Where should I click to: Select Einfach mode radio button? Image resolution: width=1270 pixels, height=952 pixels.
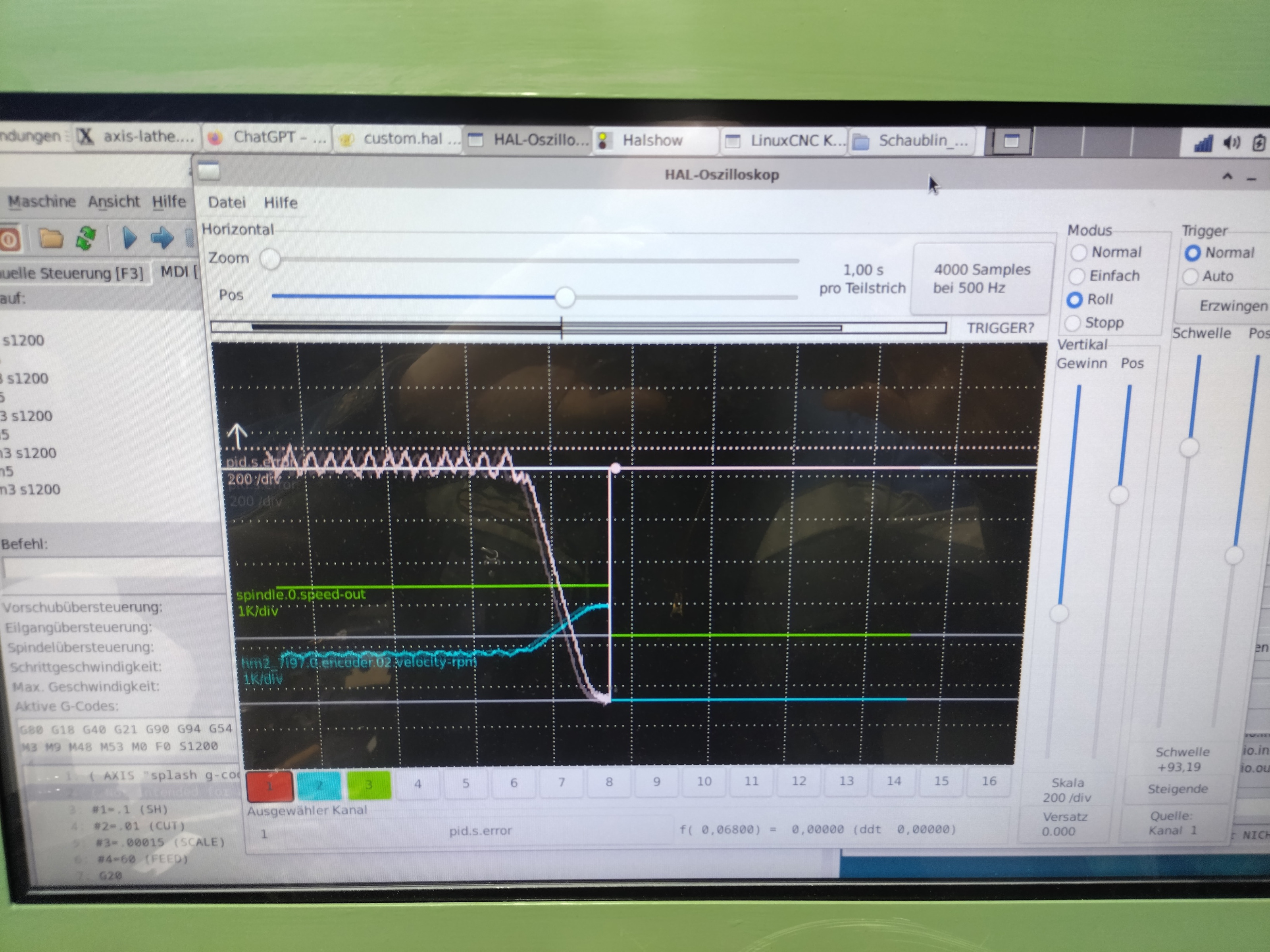tap(1076, 276)
